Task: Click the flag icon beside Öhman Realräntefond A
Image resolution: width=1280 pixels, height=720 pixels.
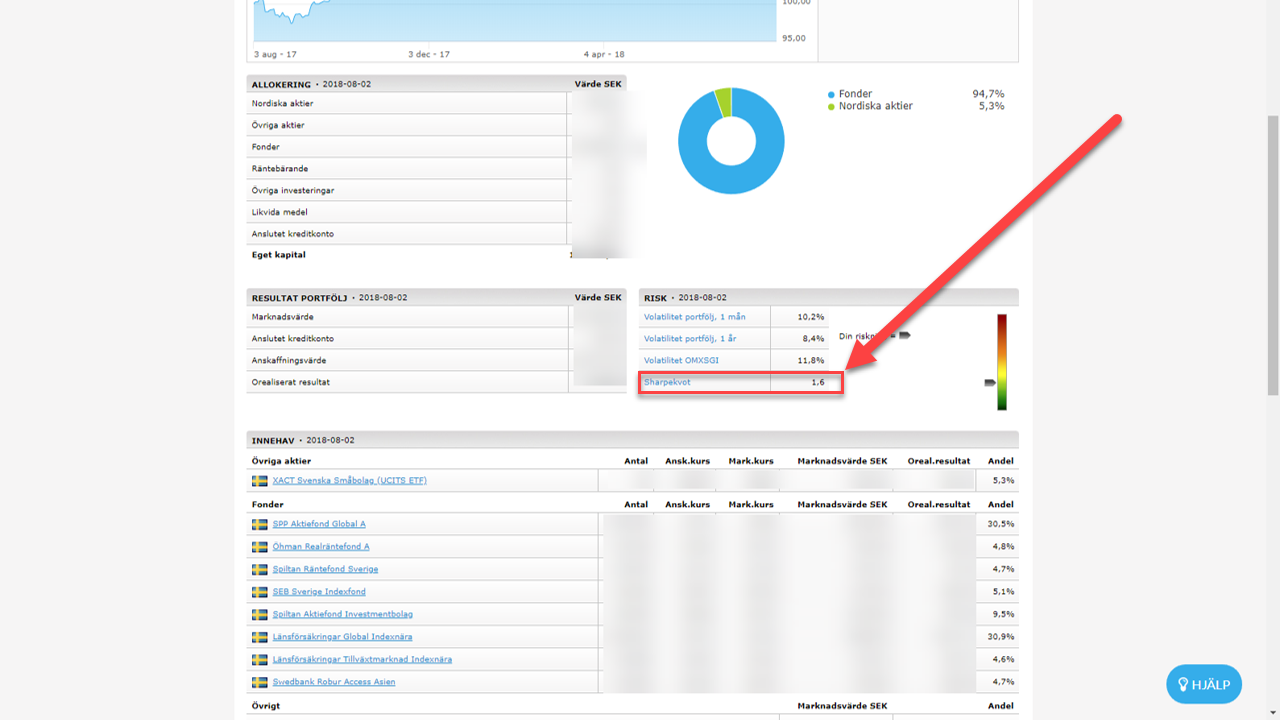Action: [x=259, y=547]
